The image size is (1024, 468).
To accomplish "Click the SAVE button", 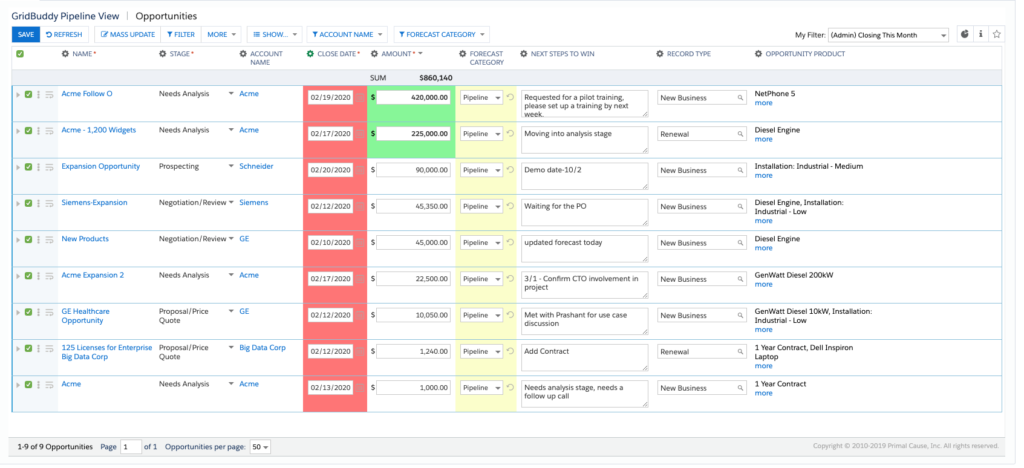I will point(26,35).
